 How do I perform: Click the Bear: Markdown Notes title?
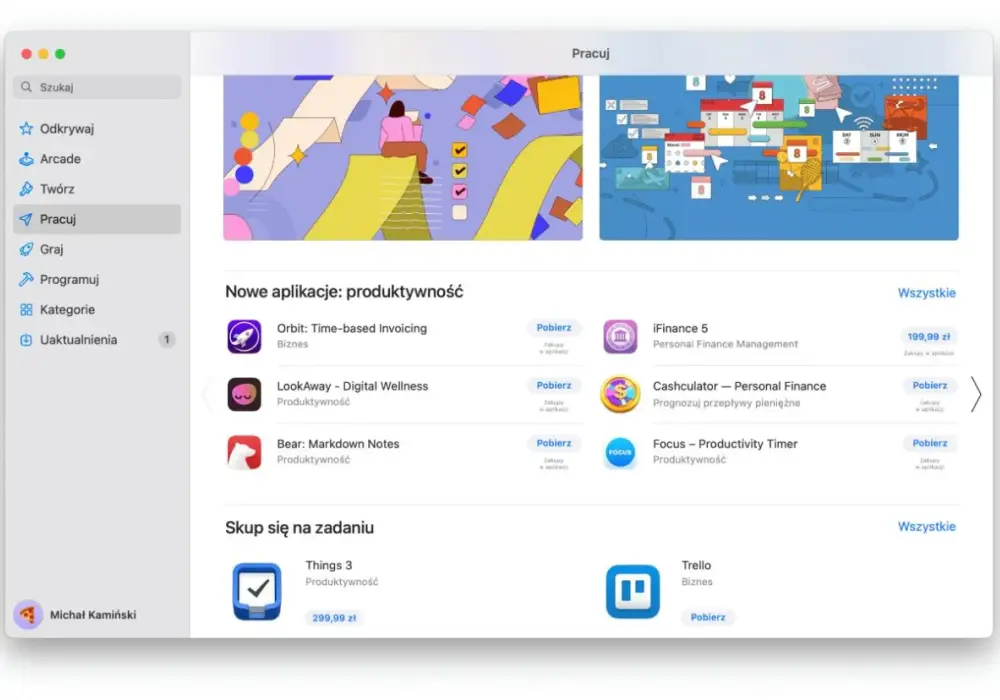[x=338, y=444]
